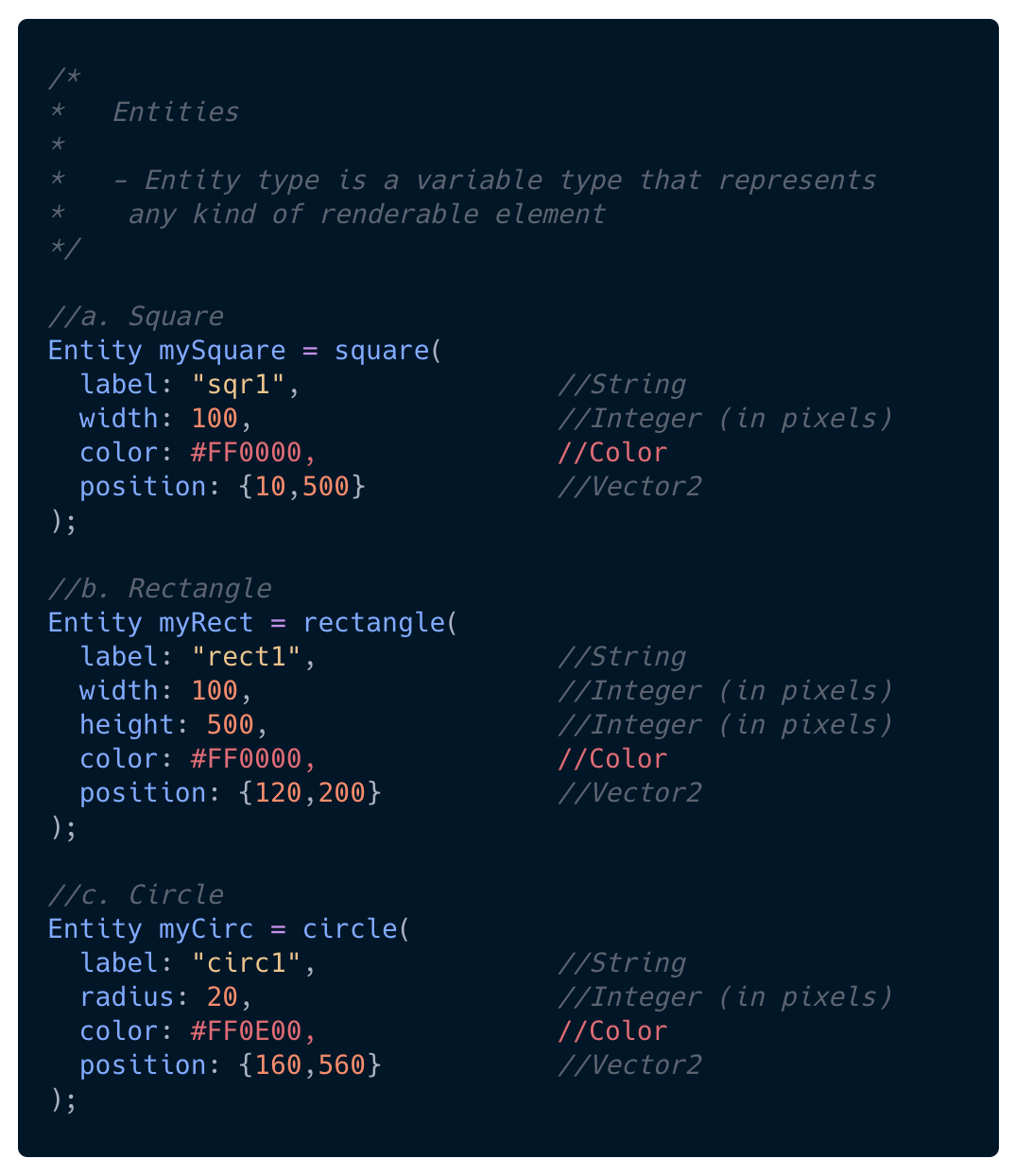Click the //a. Square comment

tap(136, 317)
